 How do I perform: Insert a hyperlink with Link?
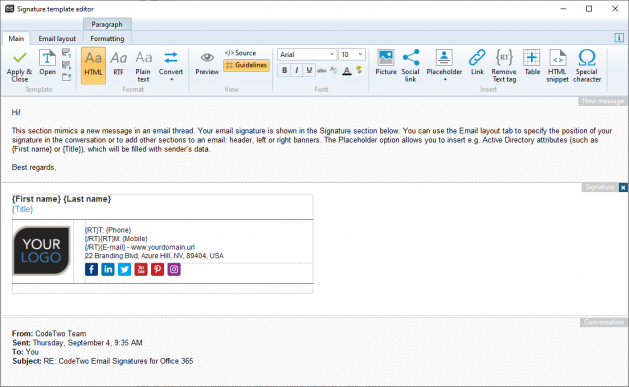(x=477, y=63)
